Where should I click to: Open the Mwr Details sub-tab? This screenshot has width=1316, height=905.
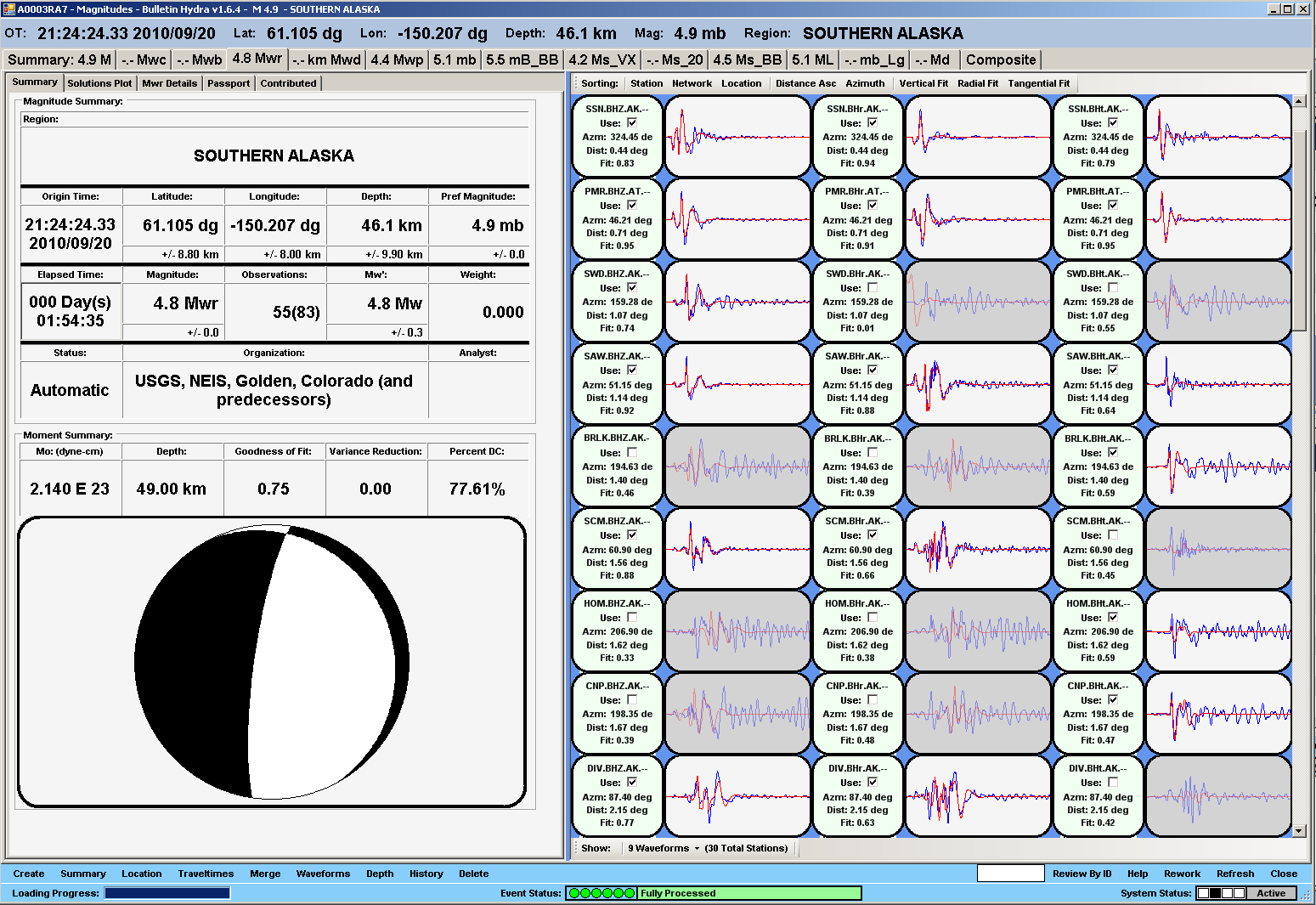click(x=170, y=83)
